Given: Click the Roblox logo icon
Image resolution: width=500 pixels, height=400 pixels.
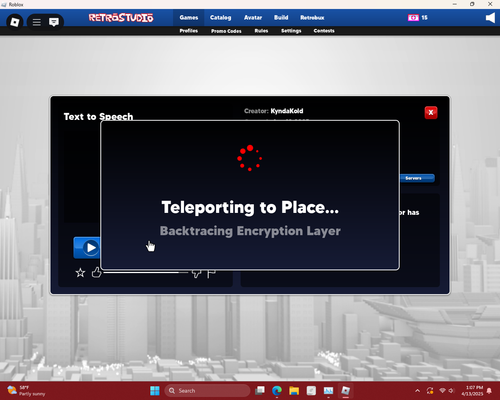Looking at the screenshot, I should pyautogui.click(x=15, y=22).
